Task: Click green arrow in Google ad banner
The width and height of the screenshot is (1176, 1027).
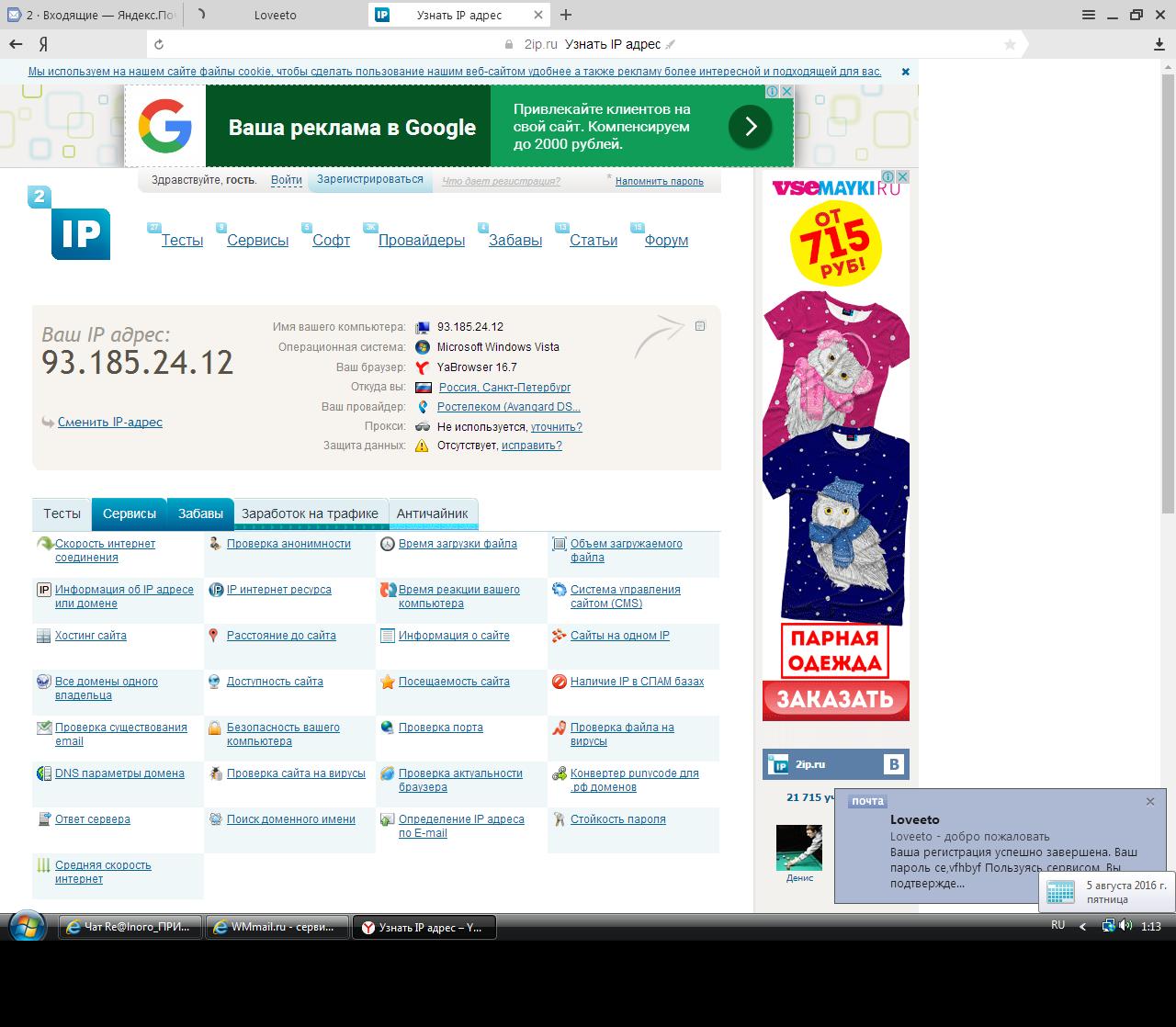Action: coord(750,127)
